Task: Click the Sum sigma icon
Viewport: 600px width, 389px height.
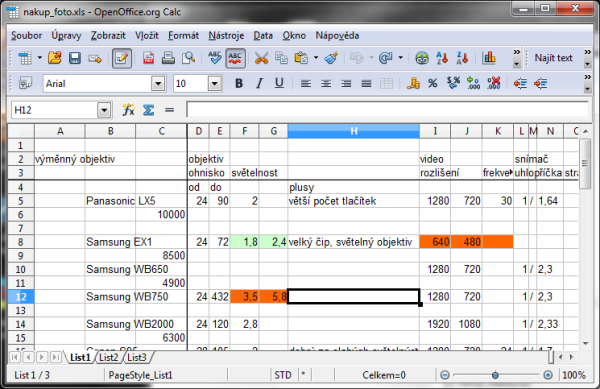Action: click(148, 110)
